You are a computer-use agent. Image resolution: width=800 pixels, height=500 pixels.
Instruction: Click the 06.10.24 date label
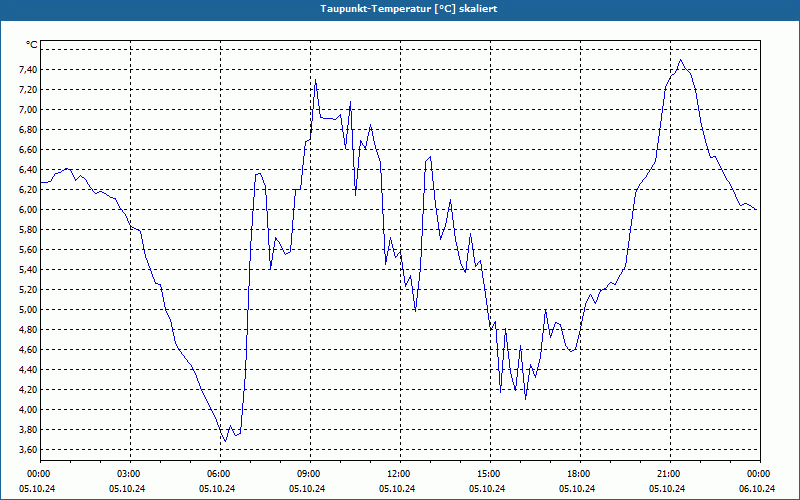point(757,489)
